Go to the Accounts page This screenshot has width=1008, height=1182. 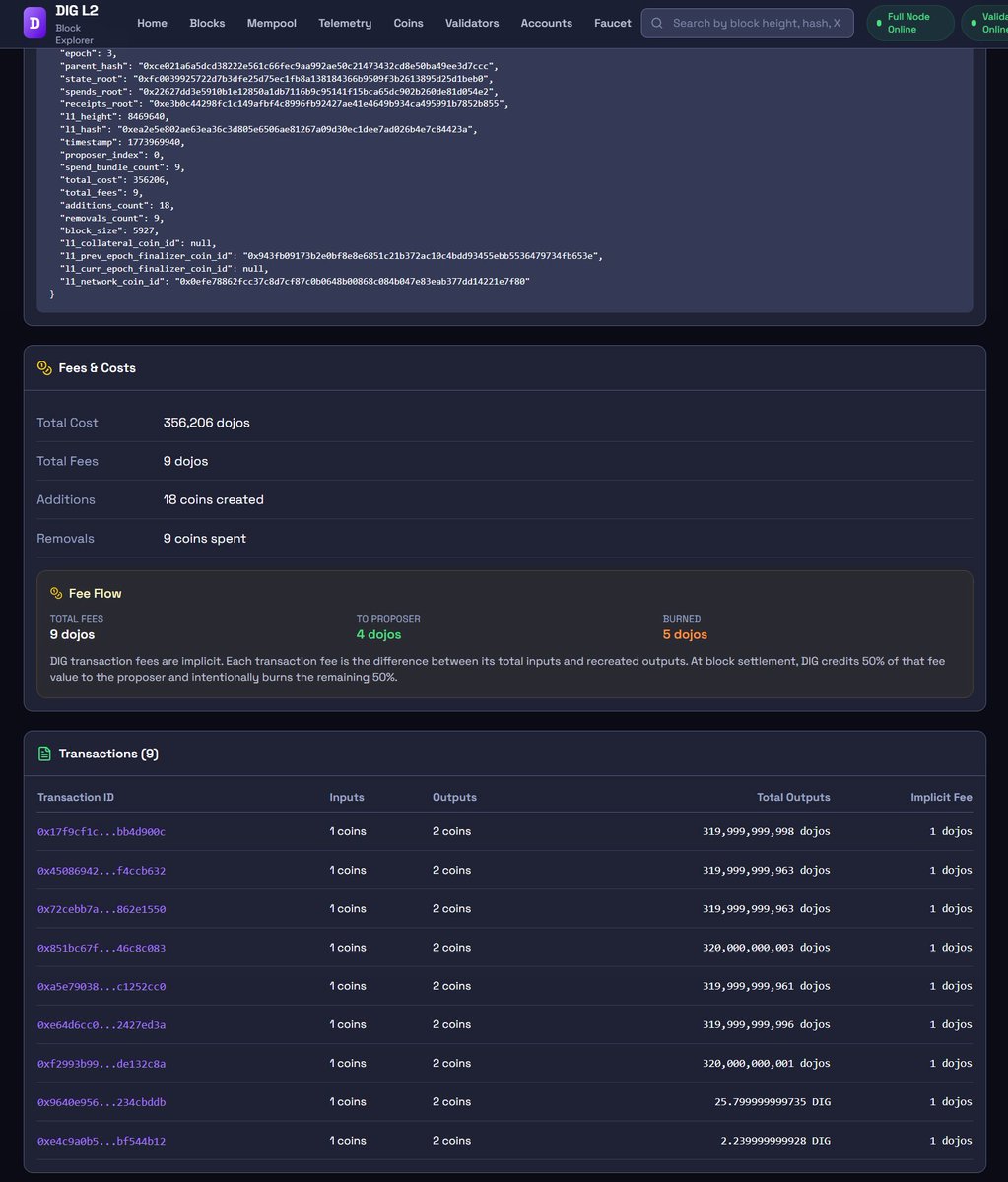(547, 23)
